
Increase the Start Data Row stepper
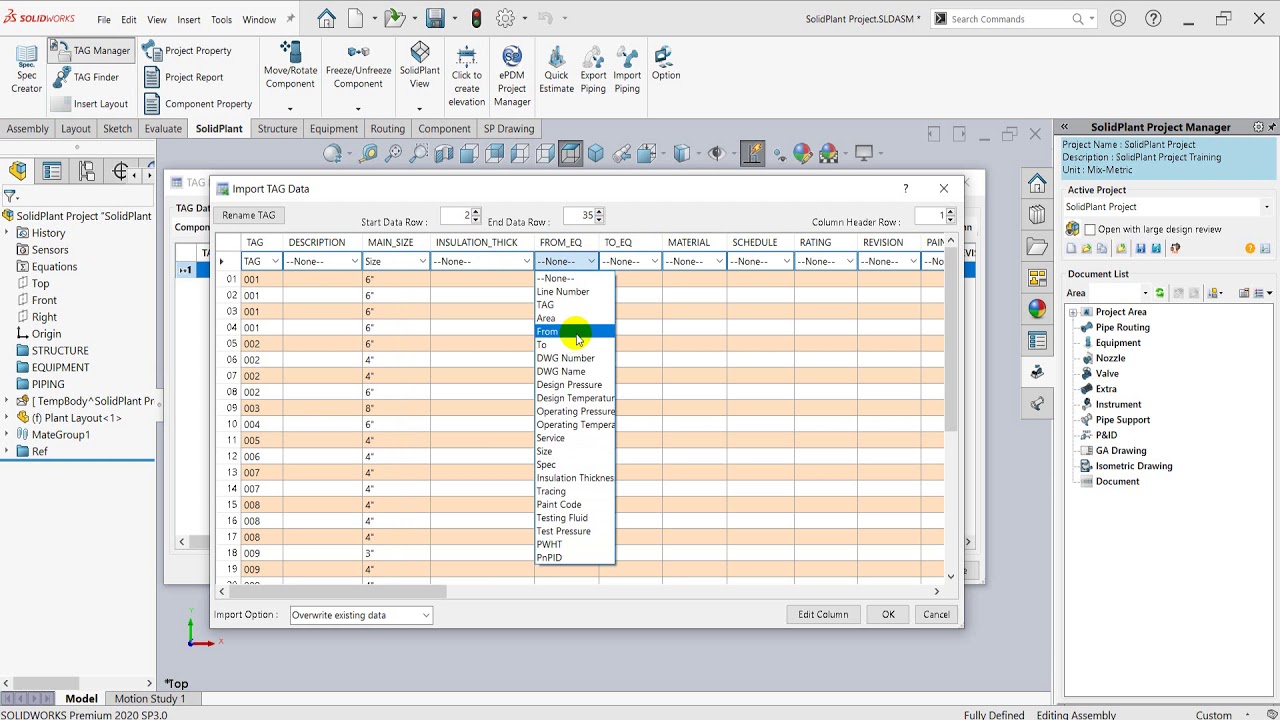[x=477, y=212]
